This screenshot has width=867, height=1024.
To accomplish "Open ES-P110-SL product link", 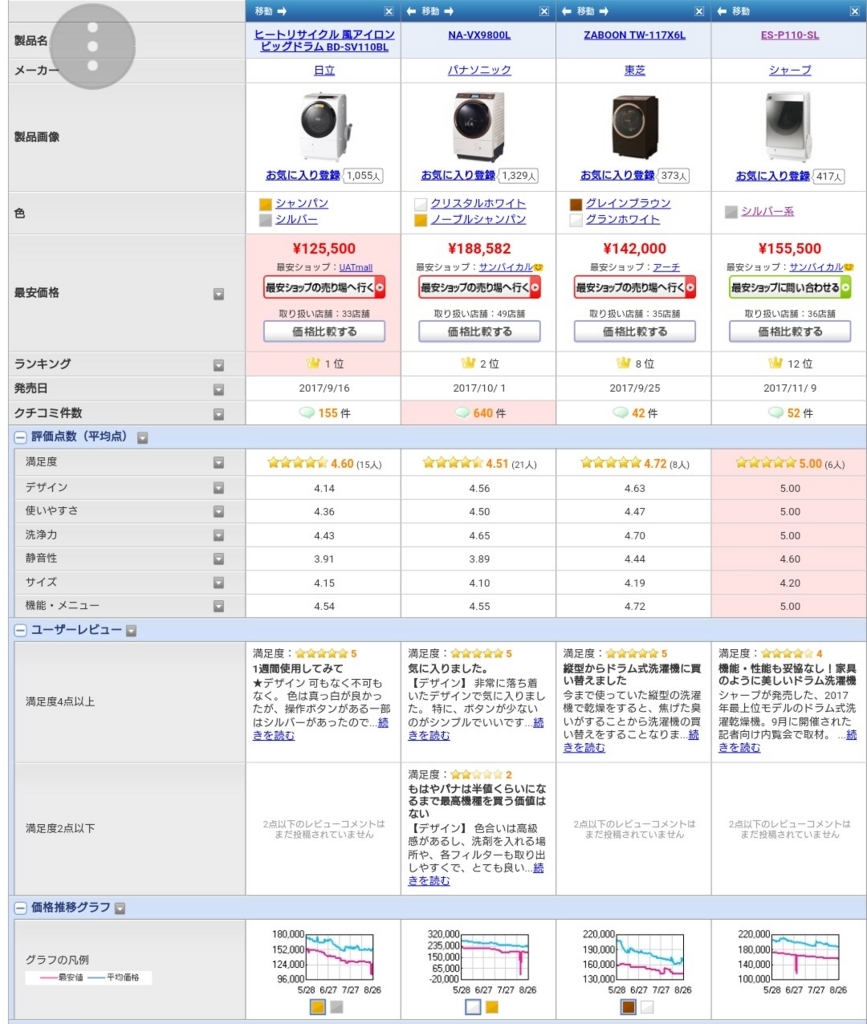I will (790, 35).
